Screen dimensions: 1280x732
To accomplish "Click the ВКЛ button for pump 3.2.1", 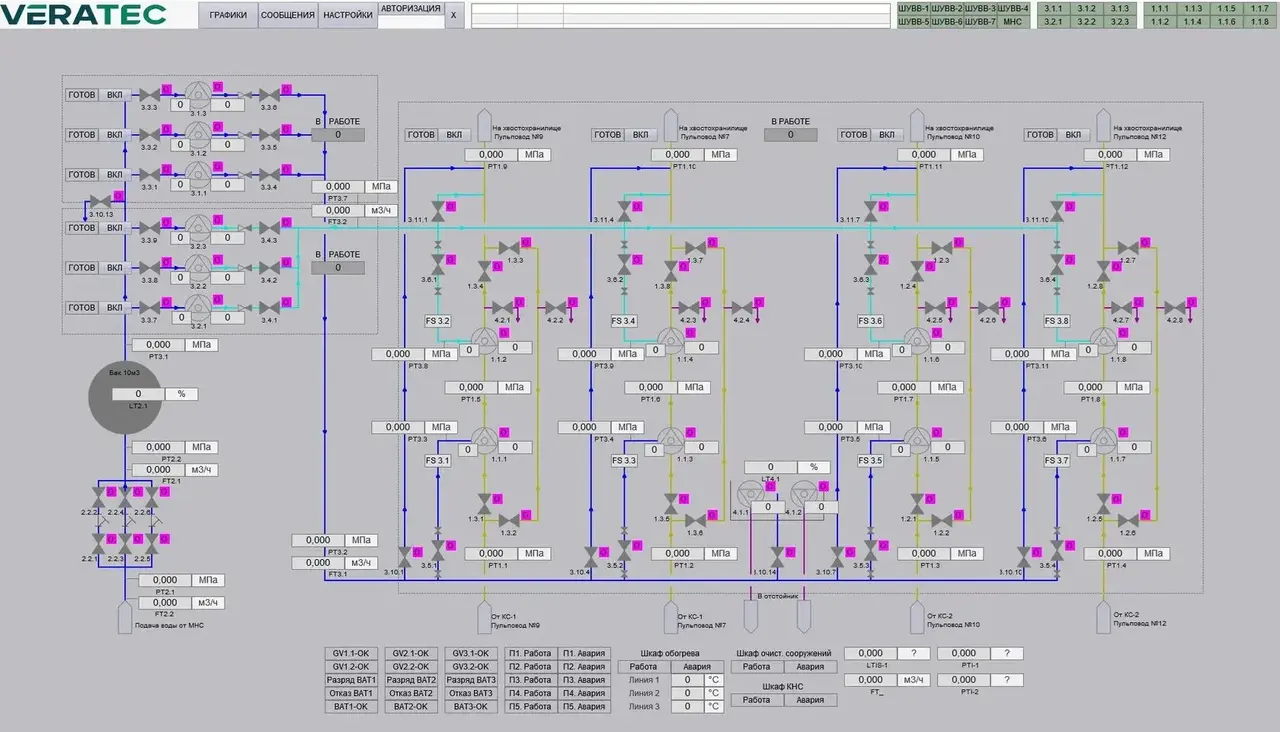I will point(115,308).
